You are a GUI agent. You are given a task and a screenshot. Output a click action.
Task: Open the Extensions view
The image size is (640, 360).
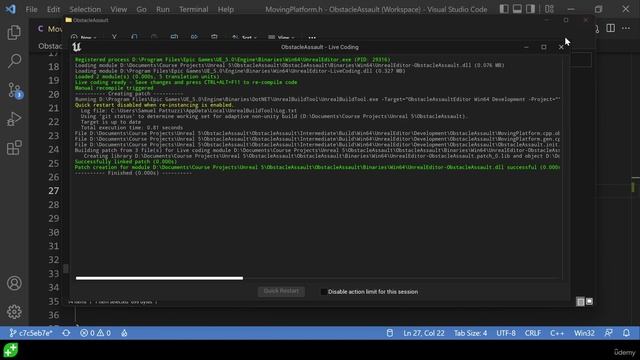(14, 148)
